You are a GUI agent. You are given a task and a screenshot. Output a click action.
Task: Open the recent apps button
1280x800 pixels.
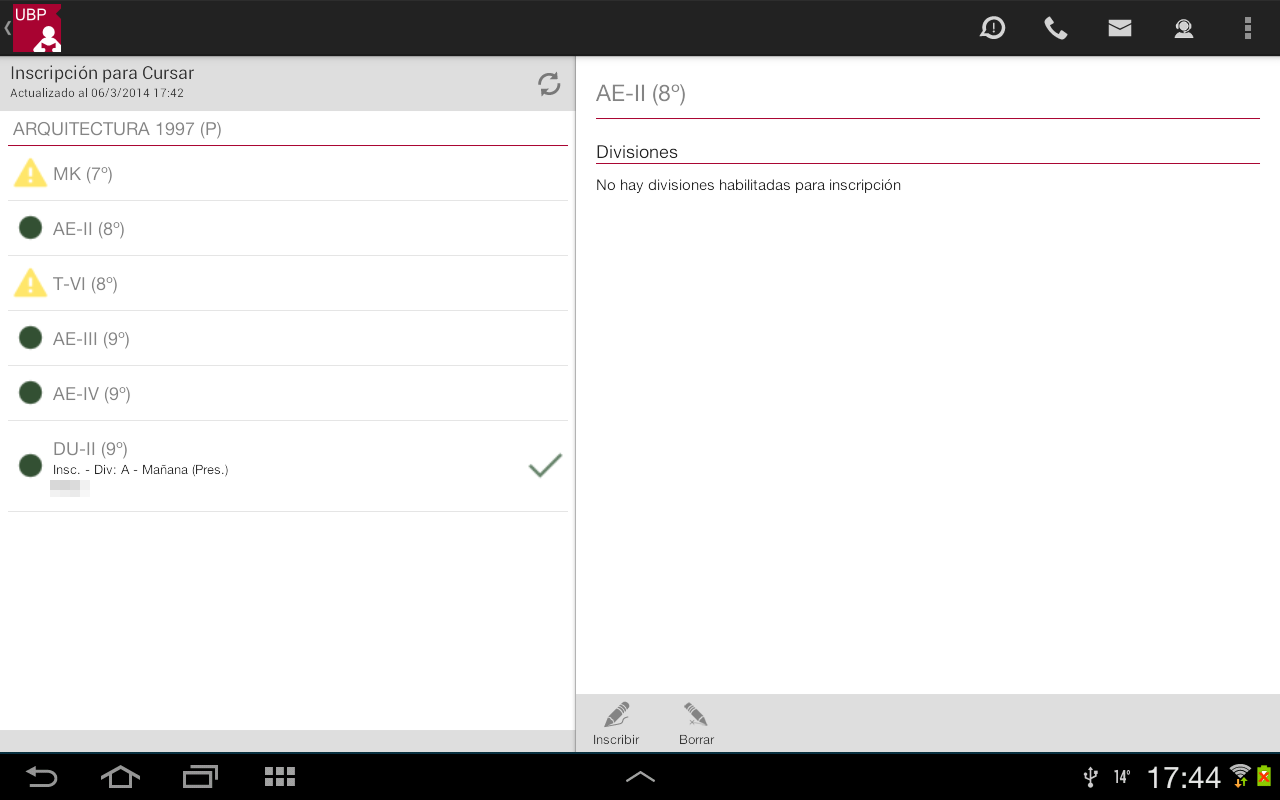coord(200,776)
